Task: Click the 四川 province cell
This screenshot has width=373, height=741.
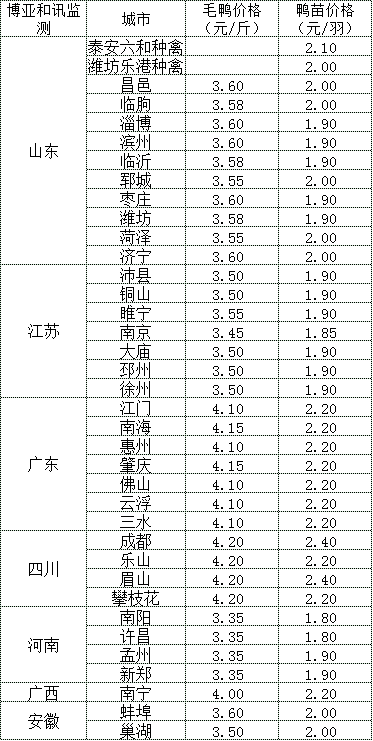Action: [43, 569]
